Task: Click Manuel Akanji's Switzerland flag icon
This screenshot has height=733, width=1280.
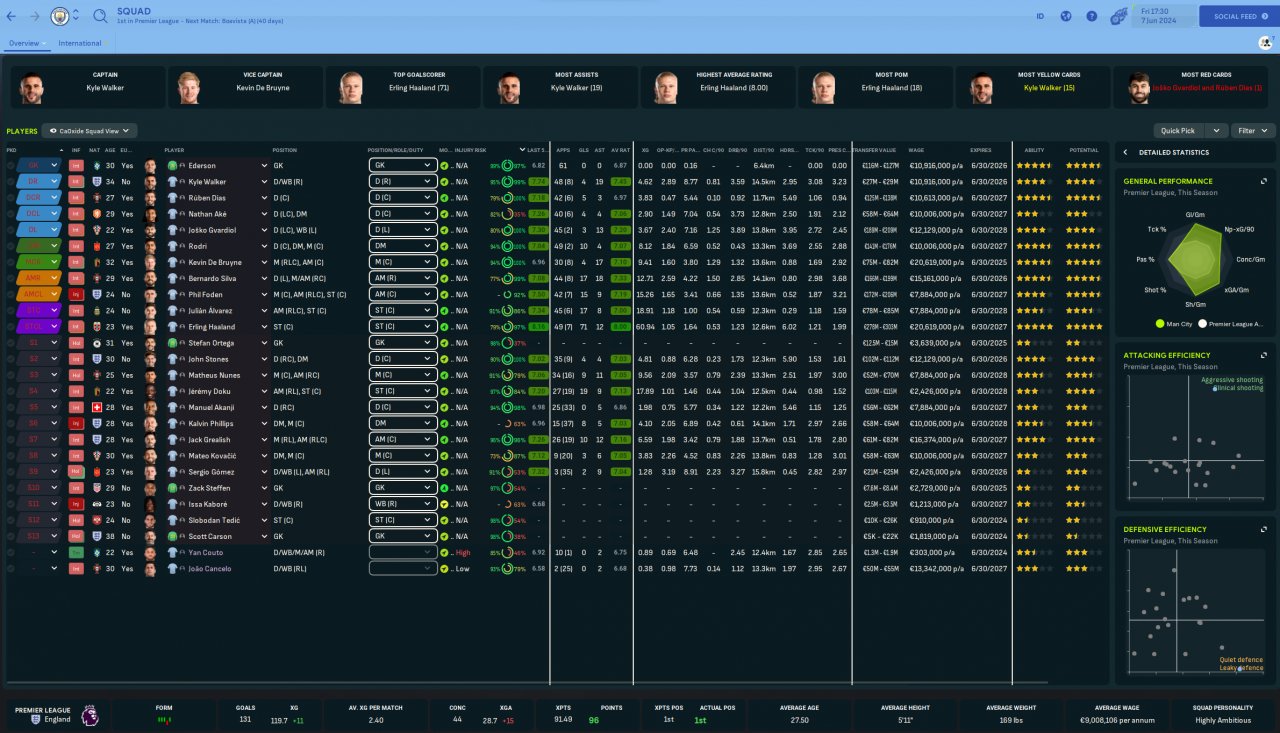Action: click(x=96, y=407)
